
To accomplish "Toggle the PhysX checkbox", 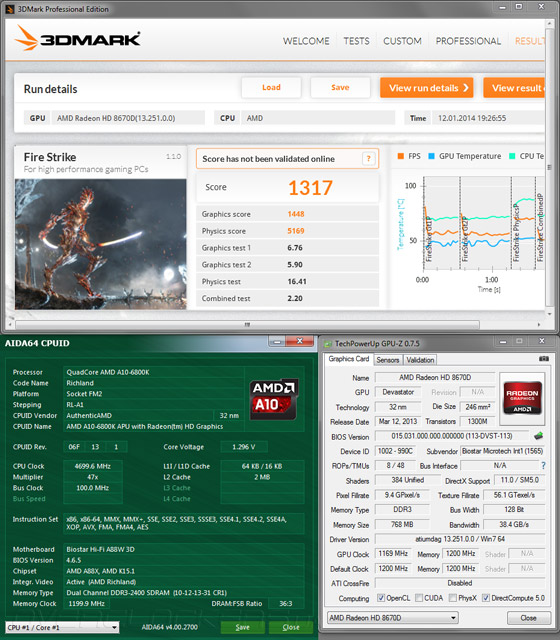I will click(x=452, y=598).
